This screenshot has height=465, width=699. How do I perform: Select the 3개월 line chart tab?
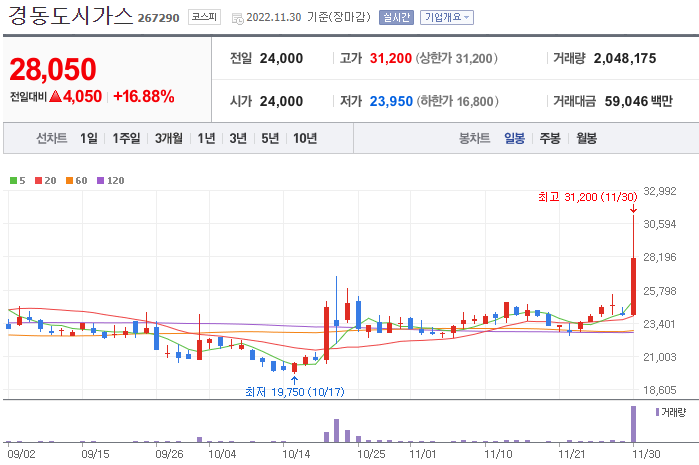pyautogui.click(x=169, y=139)
